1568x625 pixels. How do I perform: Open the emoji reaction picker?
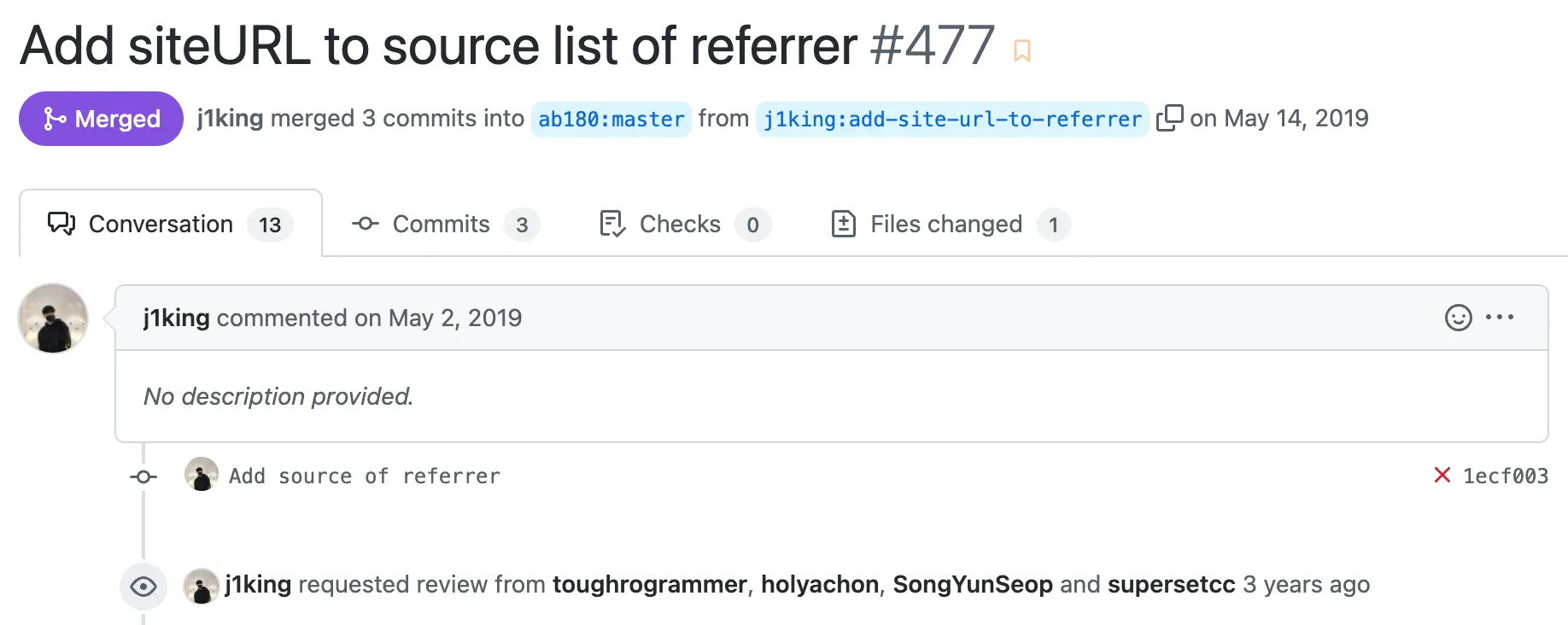(1458, 318)
